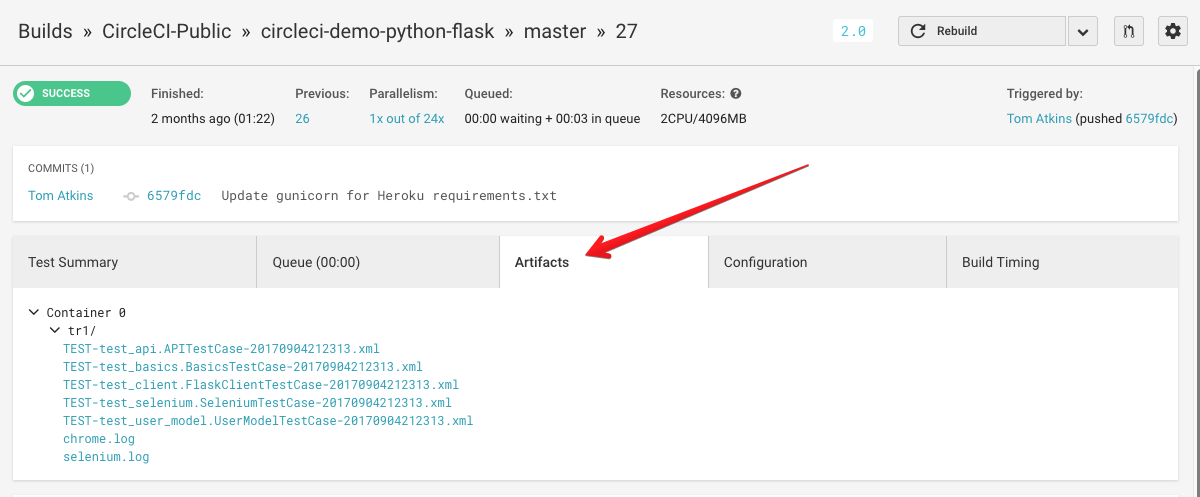Click the 2.0 version badge

[x=853, y=31]
